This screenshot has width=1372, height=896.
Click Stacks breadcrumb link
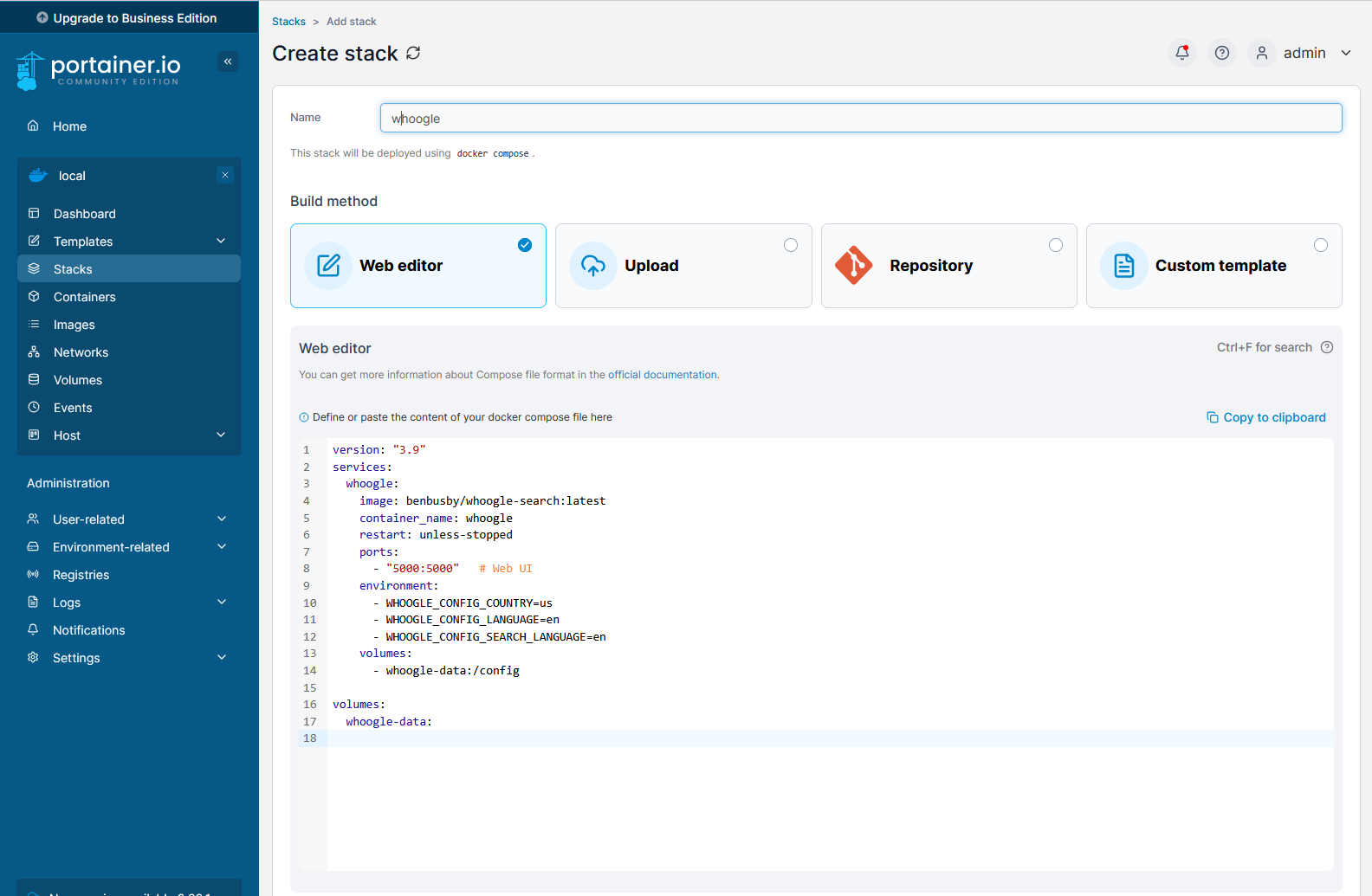tap(288, 22)
